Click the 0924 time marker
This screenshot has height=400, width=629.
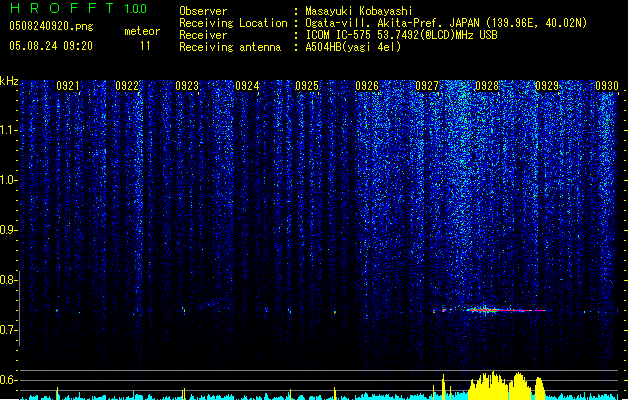[x=247, y=86]
